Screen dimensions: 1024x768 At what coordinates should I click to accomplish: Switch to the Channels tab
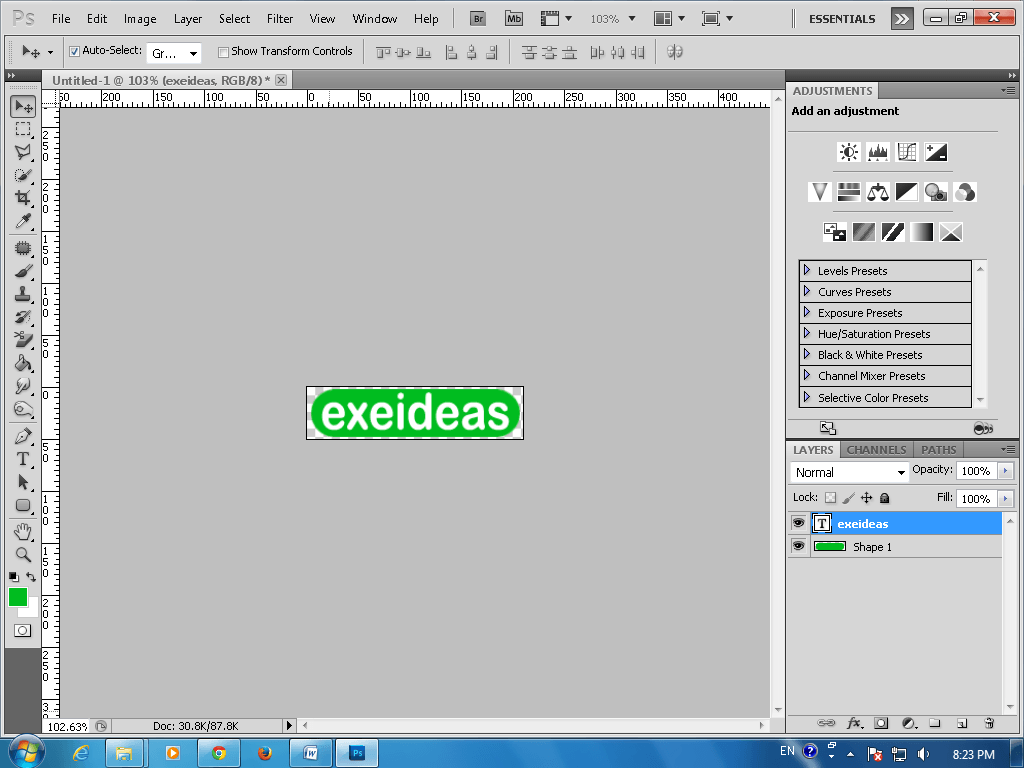click(876, 450)
